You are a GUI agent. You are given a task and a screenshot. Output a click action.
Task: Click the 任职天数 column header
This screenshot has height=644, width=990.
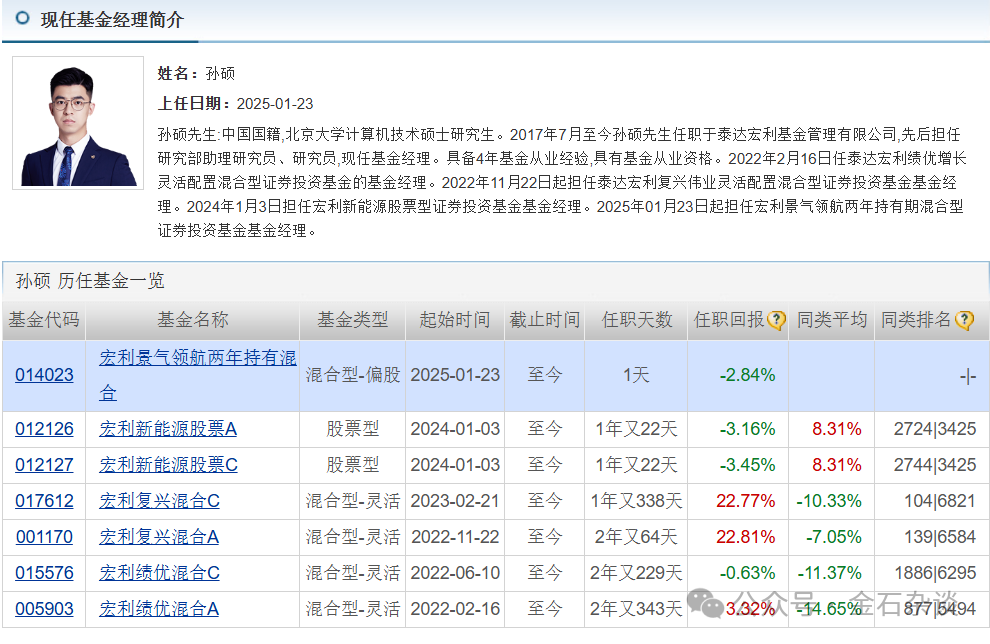pos(636,320)
